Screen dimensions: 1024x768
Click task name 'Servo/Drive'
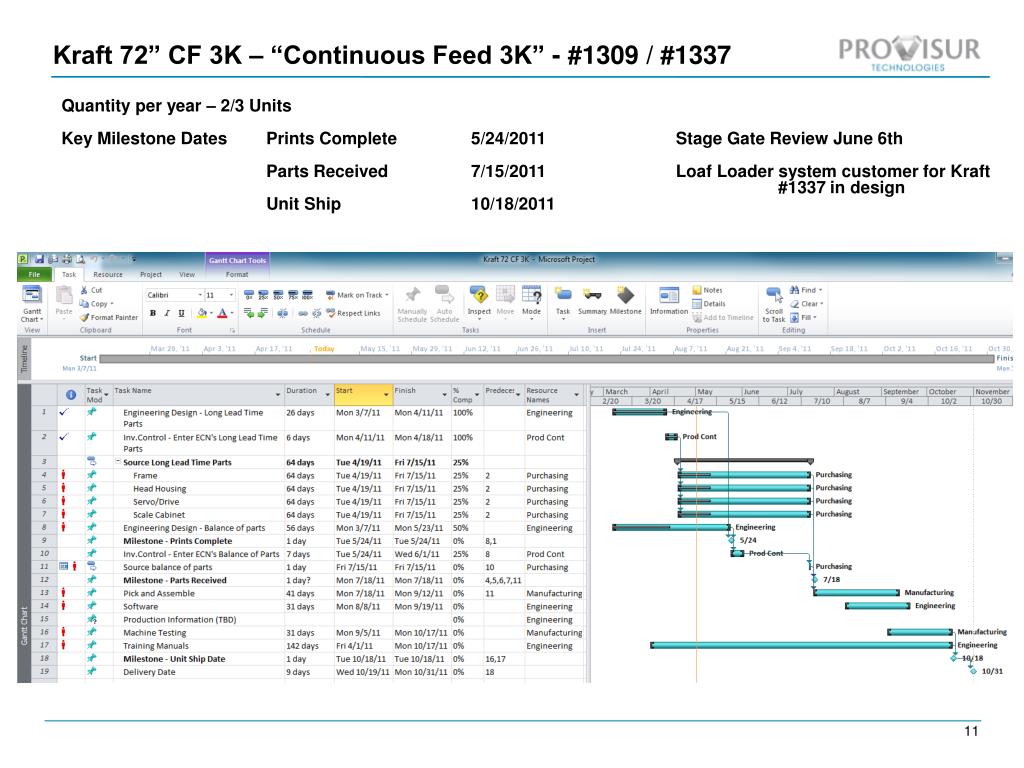(x=156, y=502)
